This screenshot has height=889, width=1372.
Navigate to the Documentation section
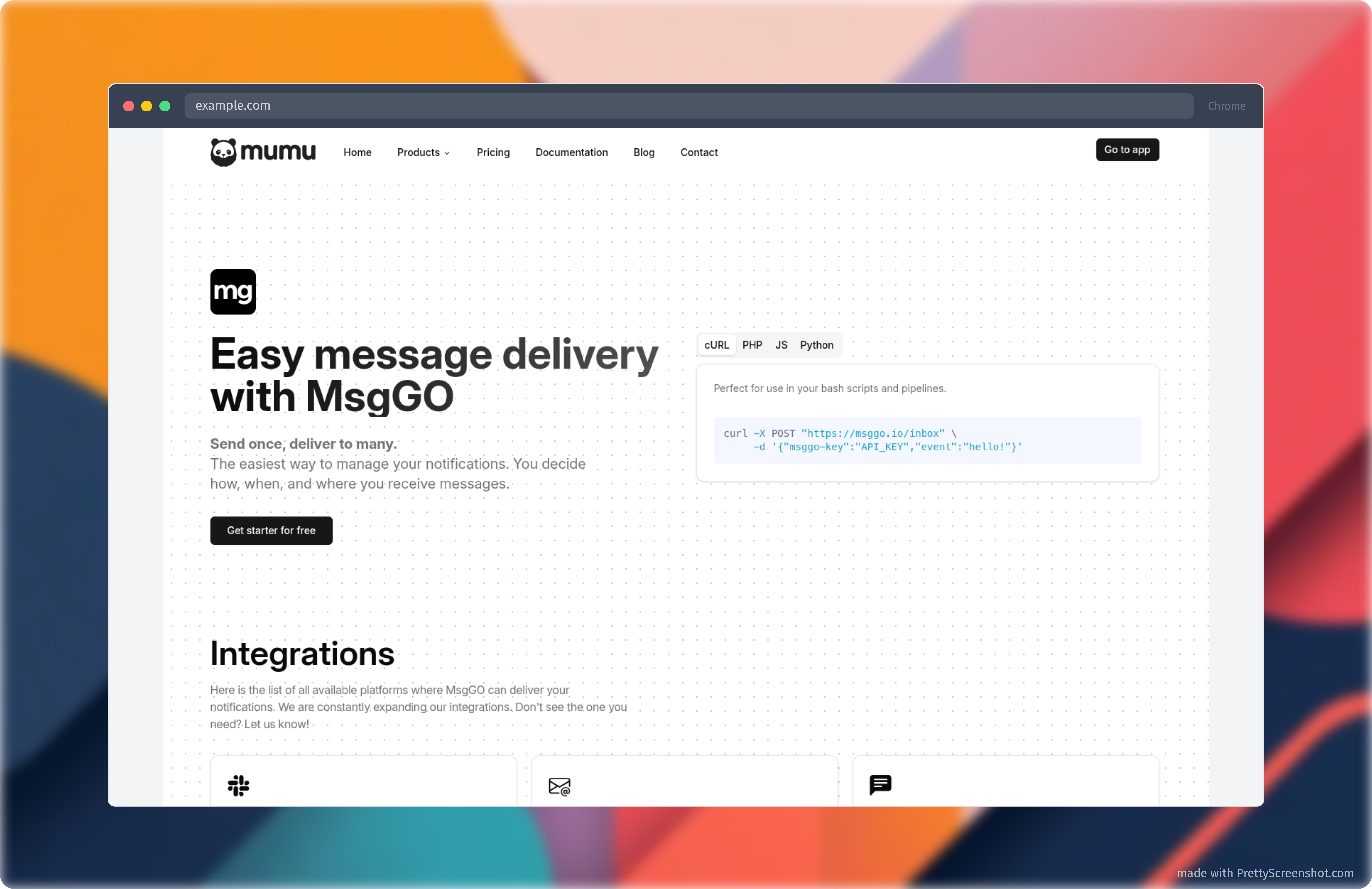coord(571,152)
